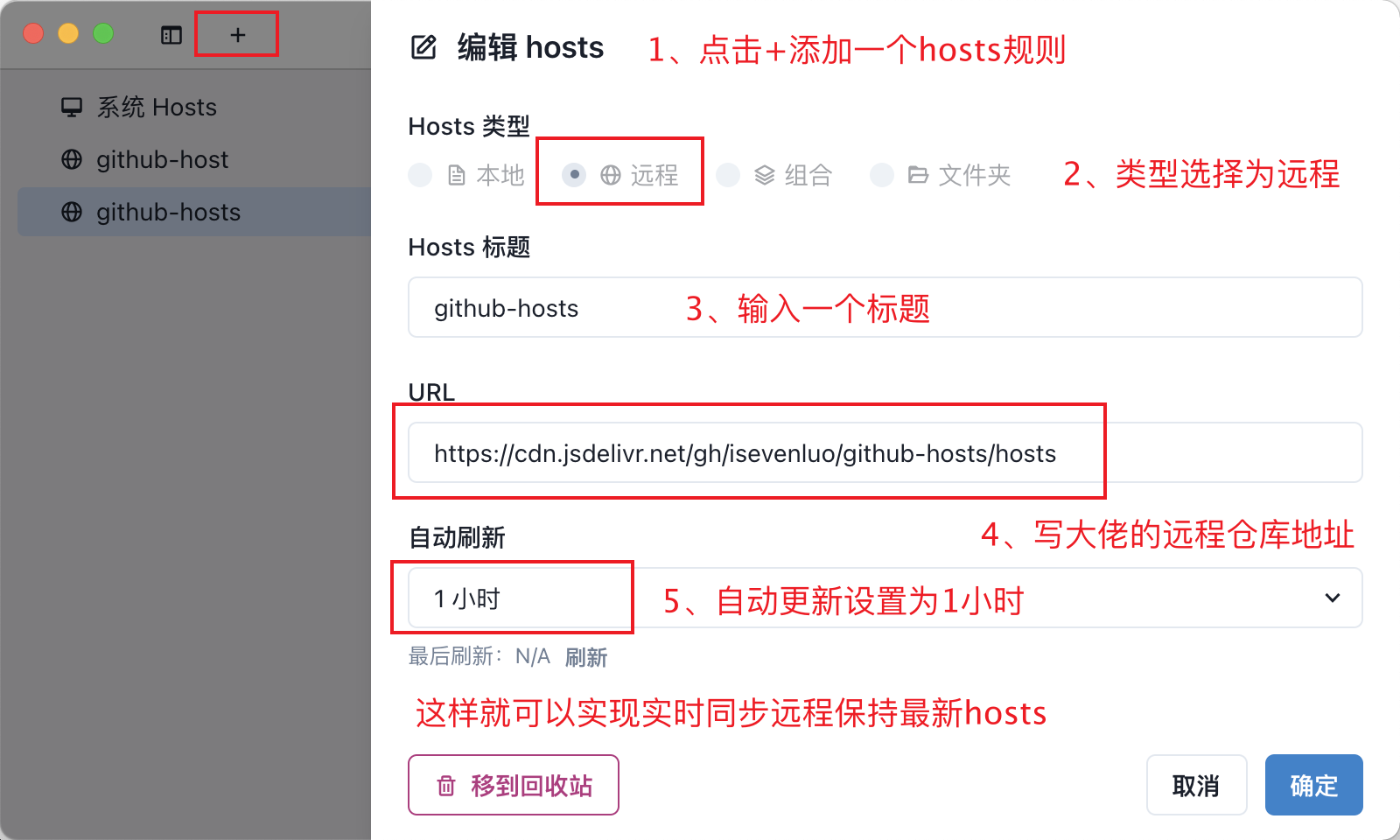
Task: Click the globe icon next to github-host
Action: tap(72, 159)
